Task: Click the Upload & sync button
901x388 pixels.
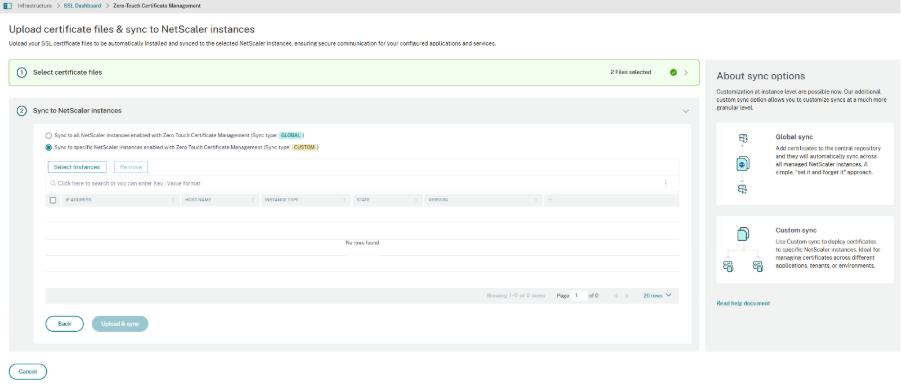Action: point(120,324)
